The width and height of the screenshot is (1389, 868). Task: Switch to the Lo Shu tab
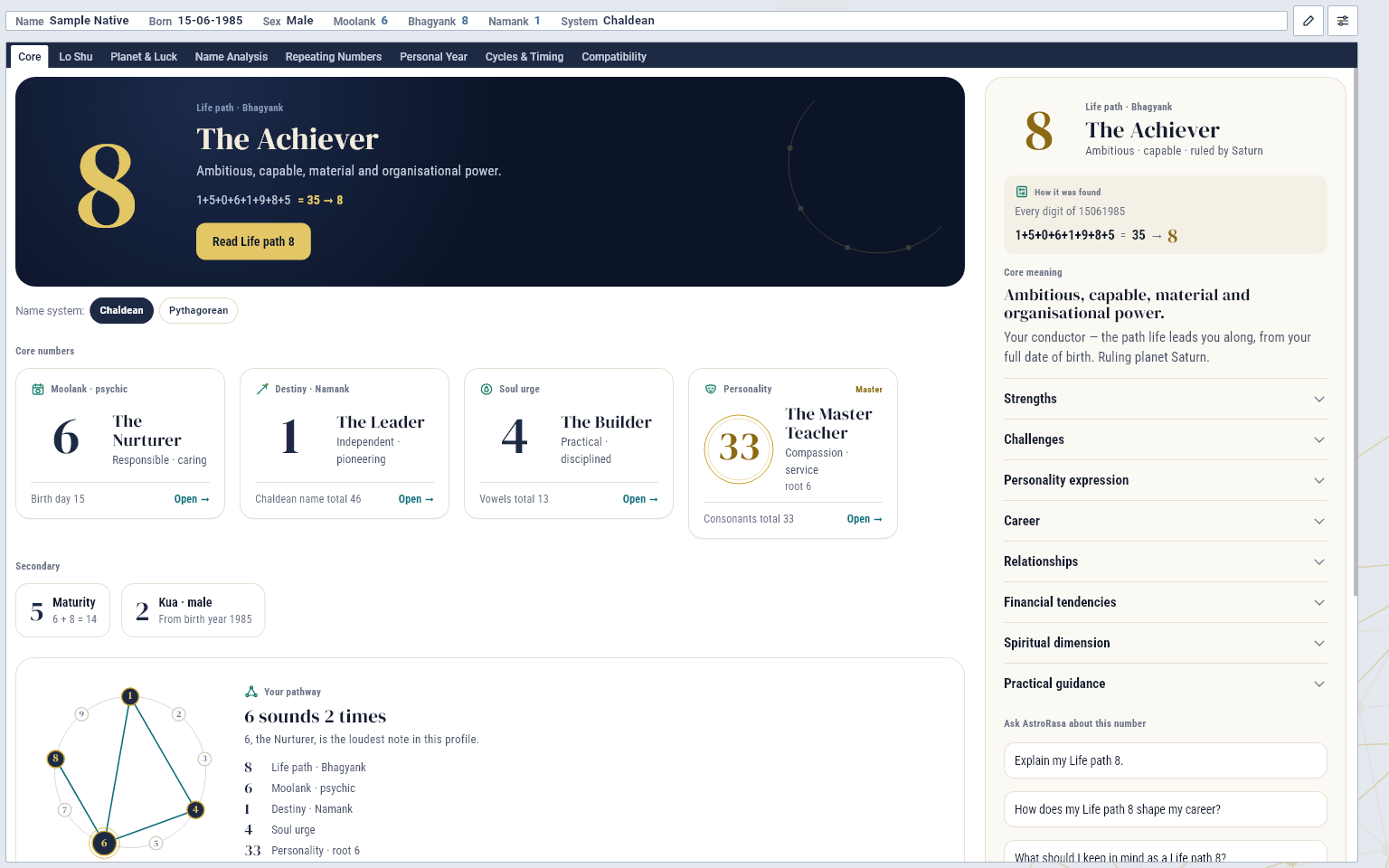(76, 56)
